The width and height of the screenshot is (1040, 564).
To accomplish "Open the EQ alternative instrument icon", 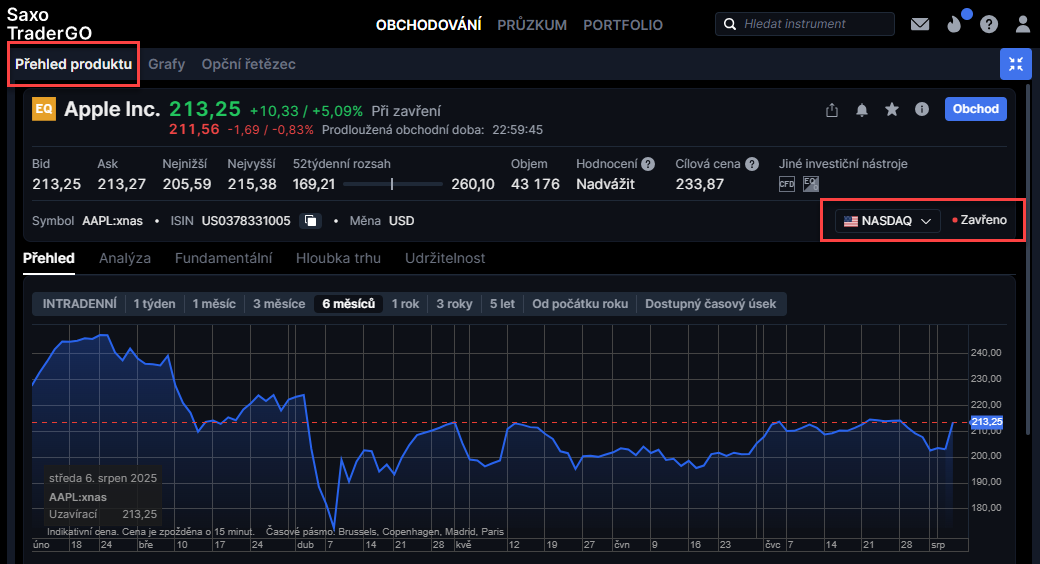I will click(811, 184).
